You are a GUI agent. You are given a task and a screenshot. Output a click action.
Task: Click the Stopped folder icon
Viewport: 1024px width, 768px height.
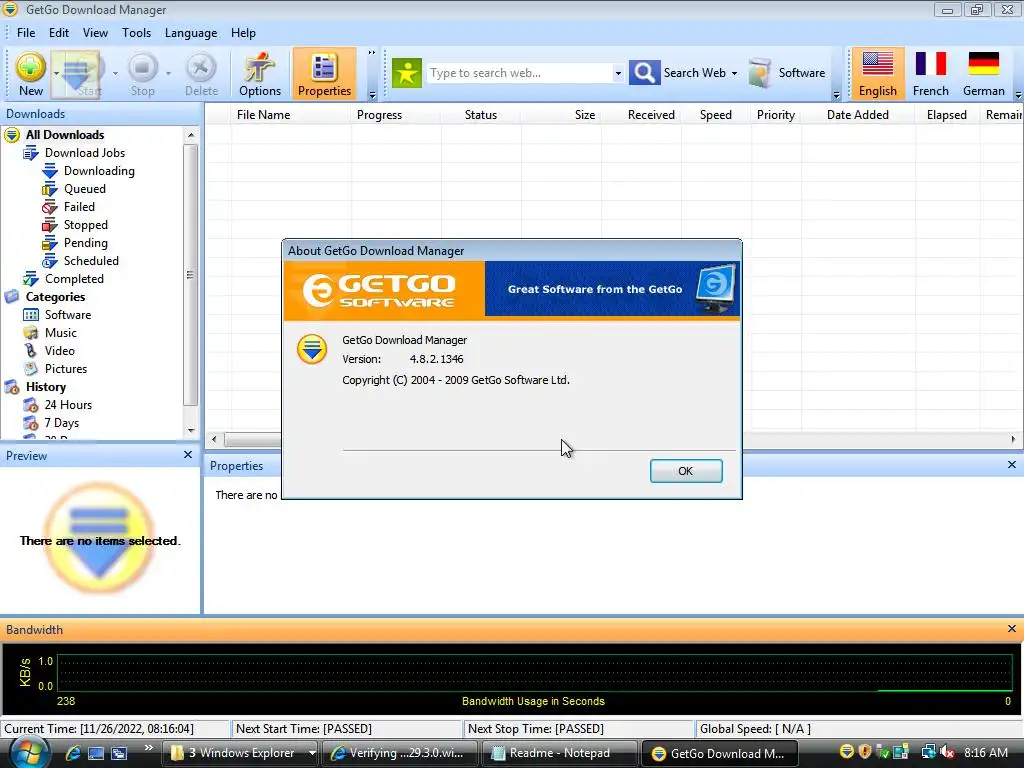coord(50,225)
